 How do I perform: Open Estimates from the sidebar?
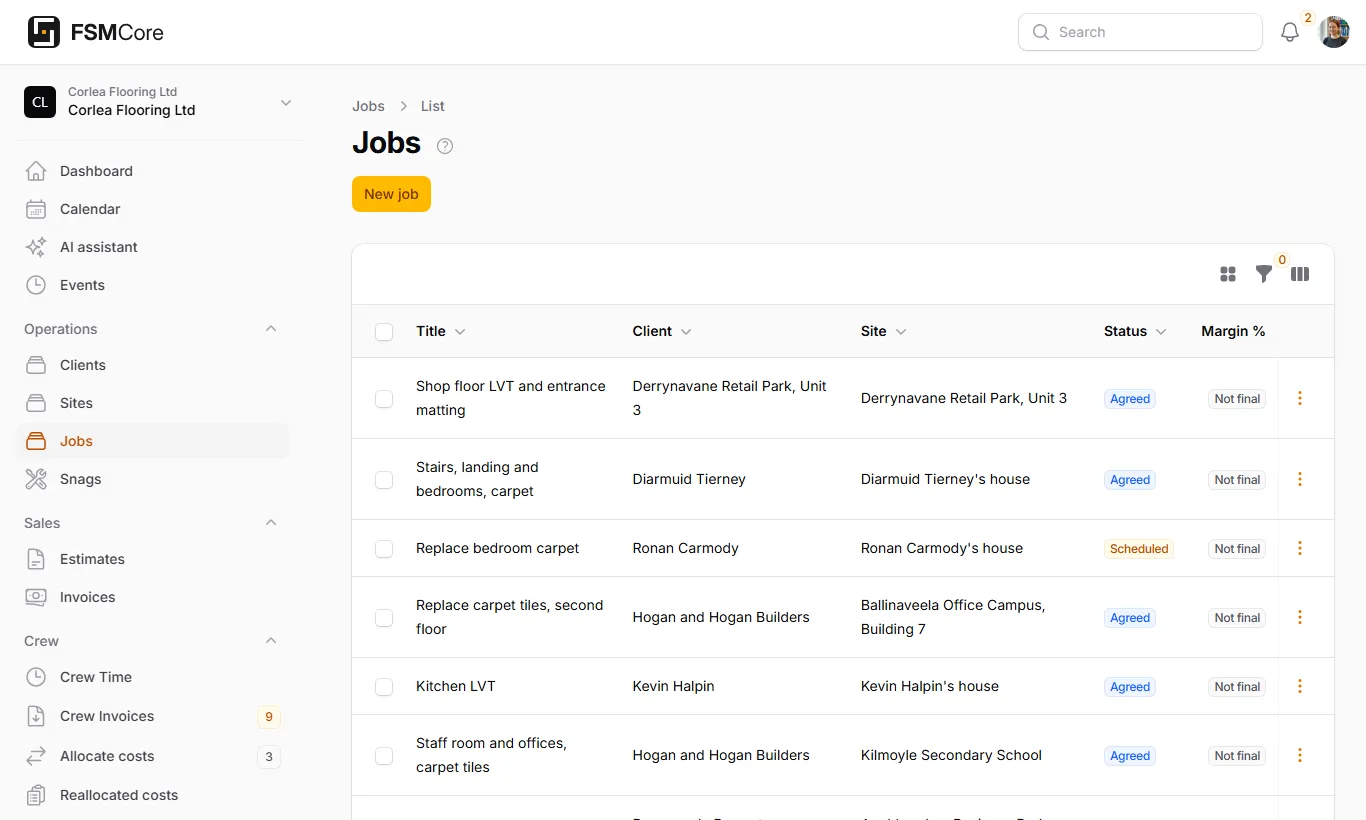click(x=152, y=559)
